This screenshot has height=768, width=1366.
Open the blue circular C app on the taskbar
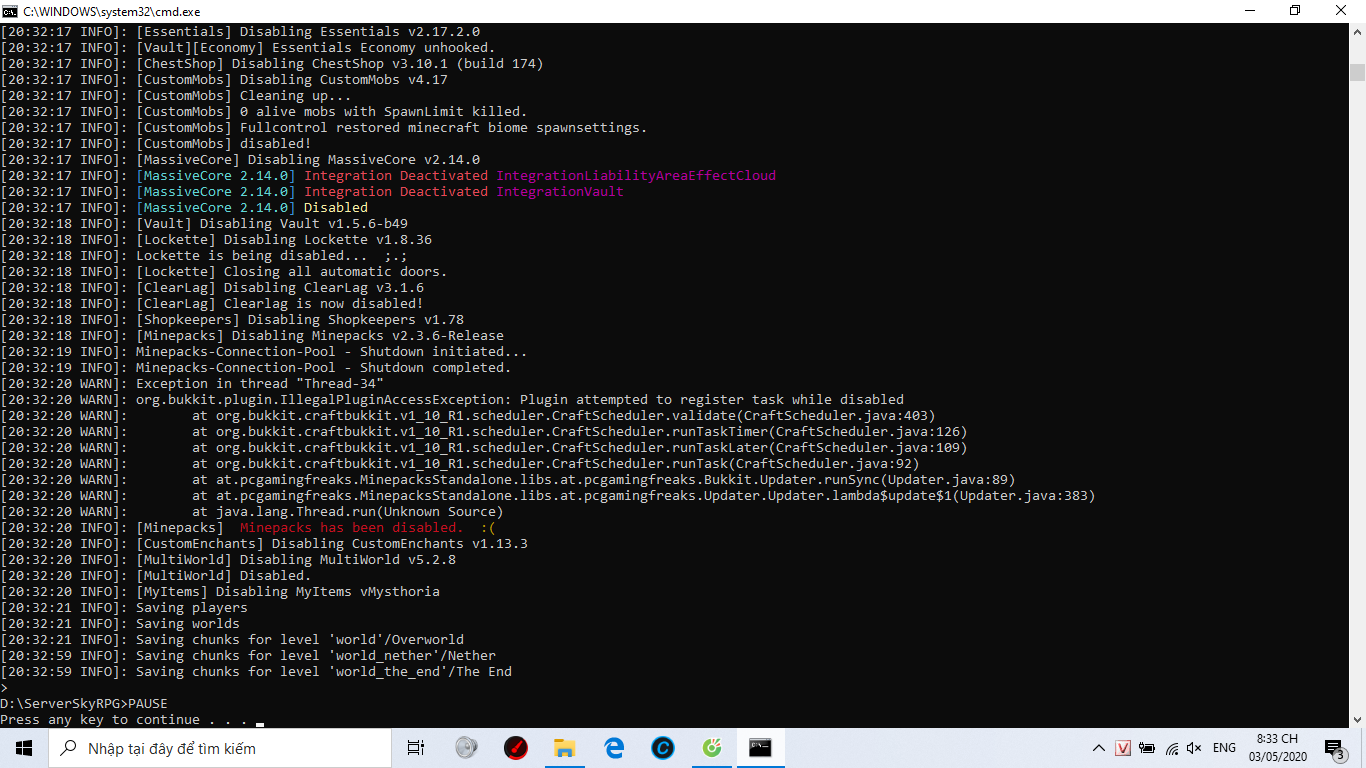(x=662, y=748)
